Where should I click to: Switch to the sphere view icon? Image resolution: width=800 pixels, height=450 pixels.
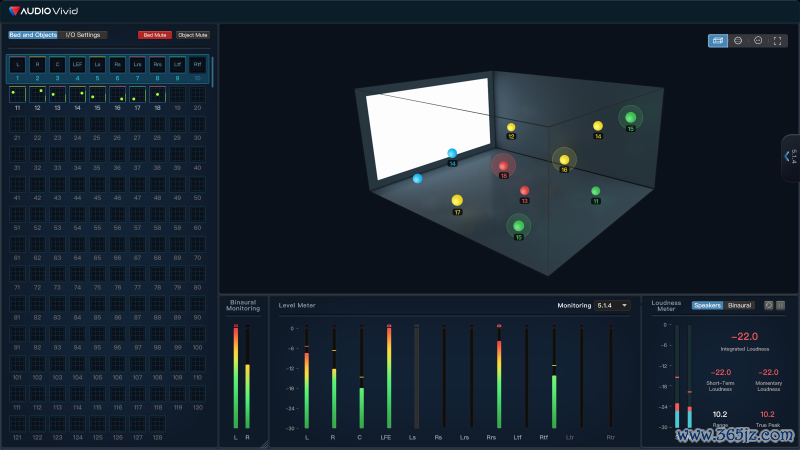point(738,41)
